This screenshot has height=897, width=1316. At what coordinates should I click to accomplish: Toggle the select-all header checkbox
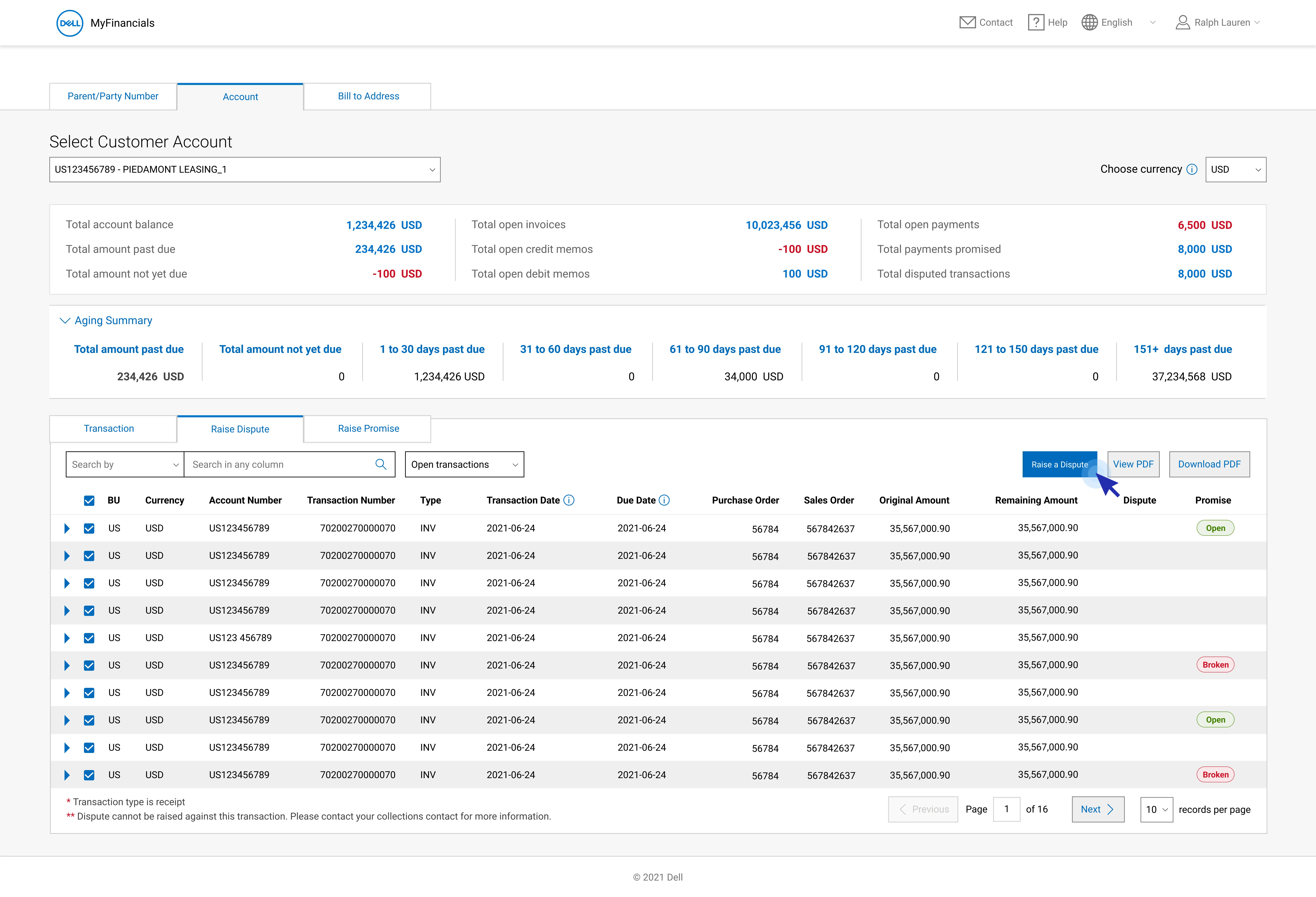click(x=89, y=501)
